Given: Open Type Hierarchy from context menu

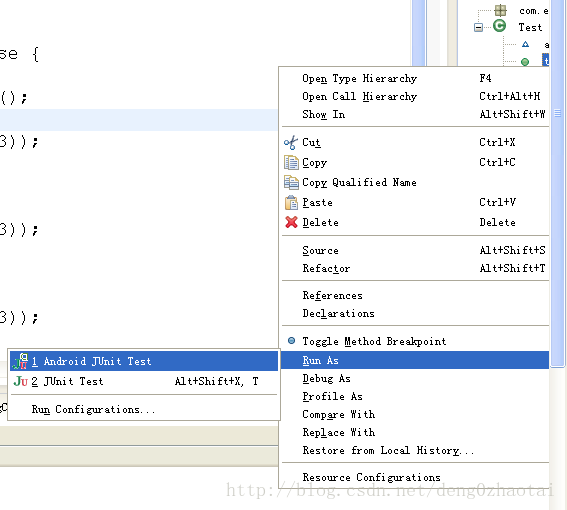Looking at the screenshot, I should click(x=415, y=78).
